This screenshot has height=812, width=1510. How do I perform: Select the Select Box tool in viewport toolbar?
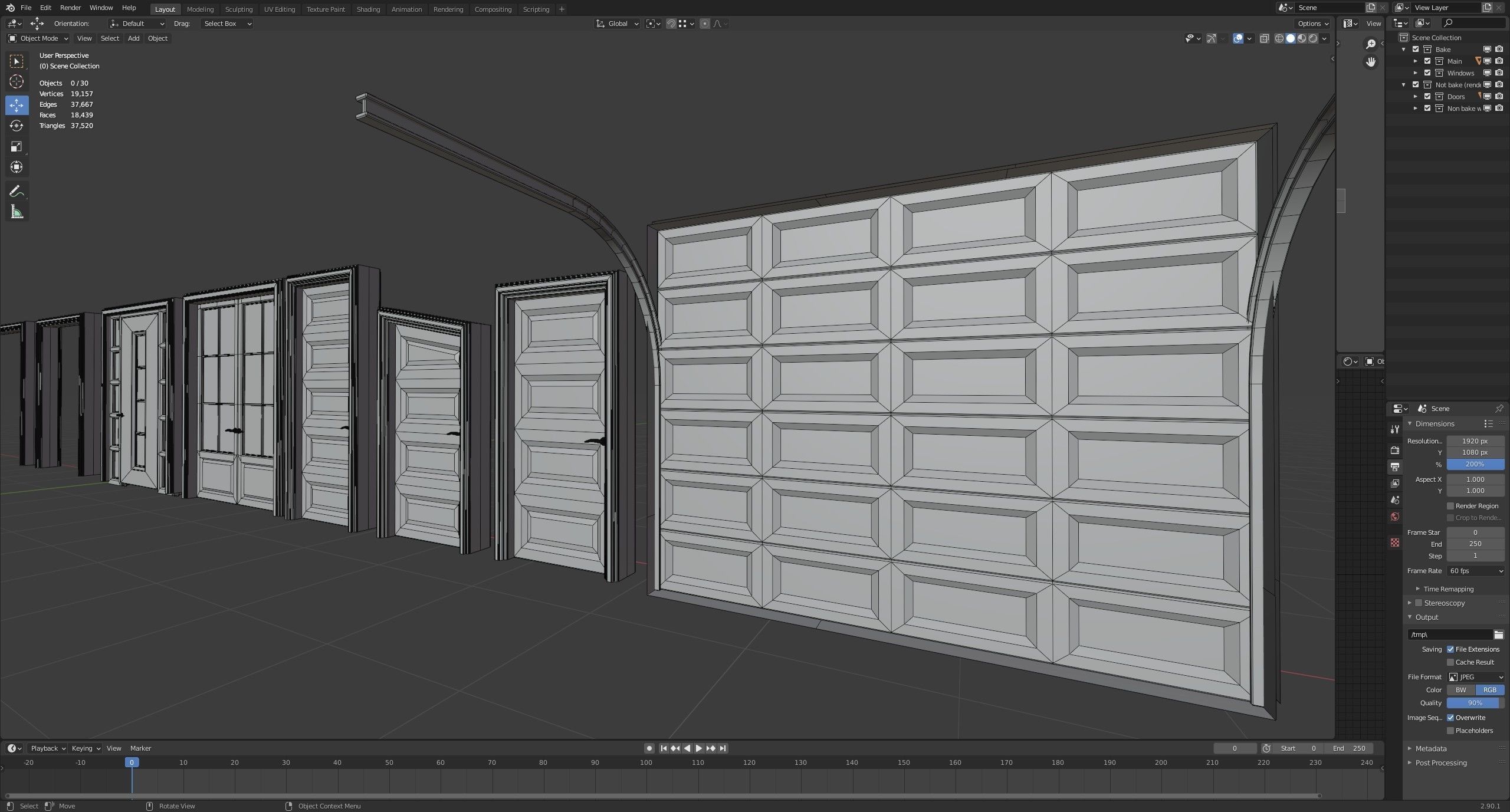tap(17, 61)
